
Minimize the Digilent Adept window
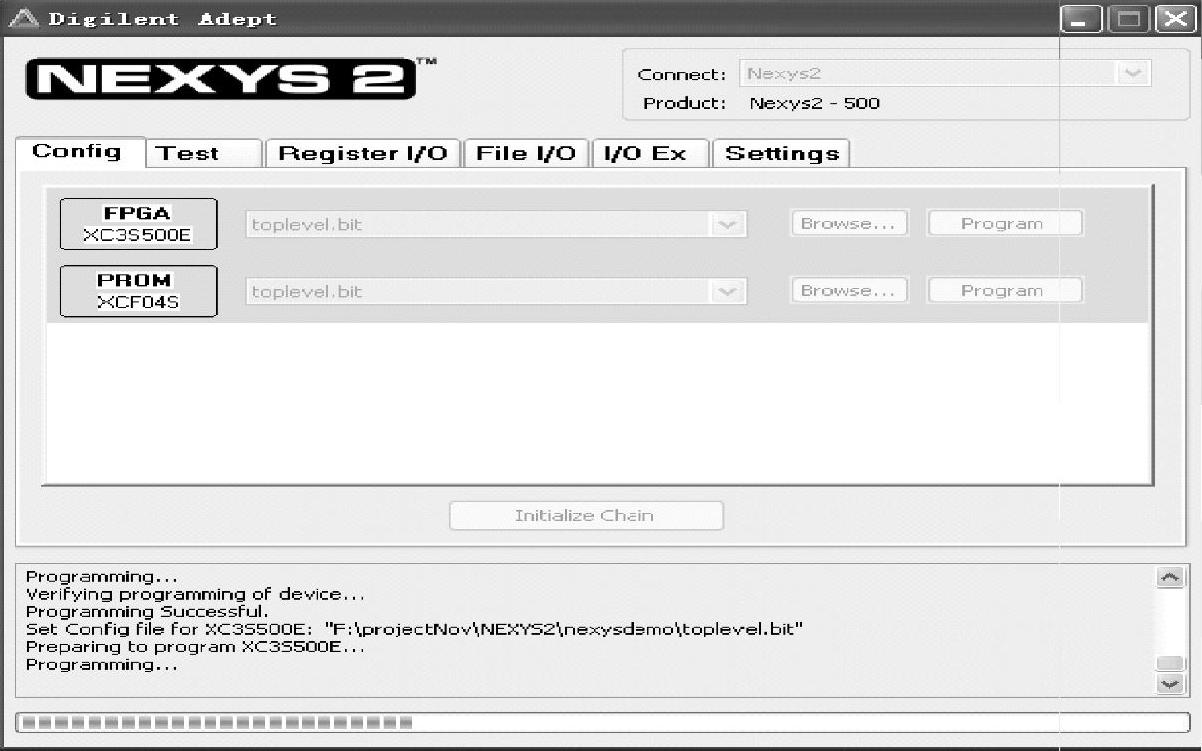pyautogui.click(x=1082, y=19)
